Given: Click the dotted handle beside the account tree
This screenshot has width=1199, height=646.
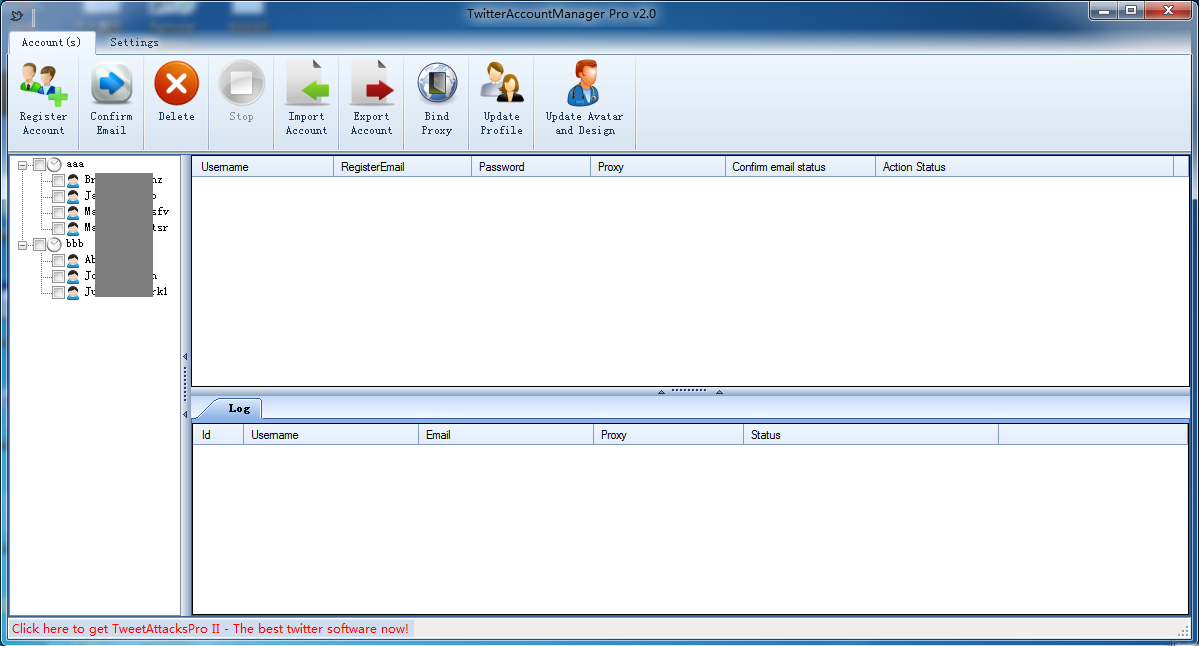Looking at the screenshot, I should click(x=185, y=385).
